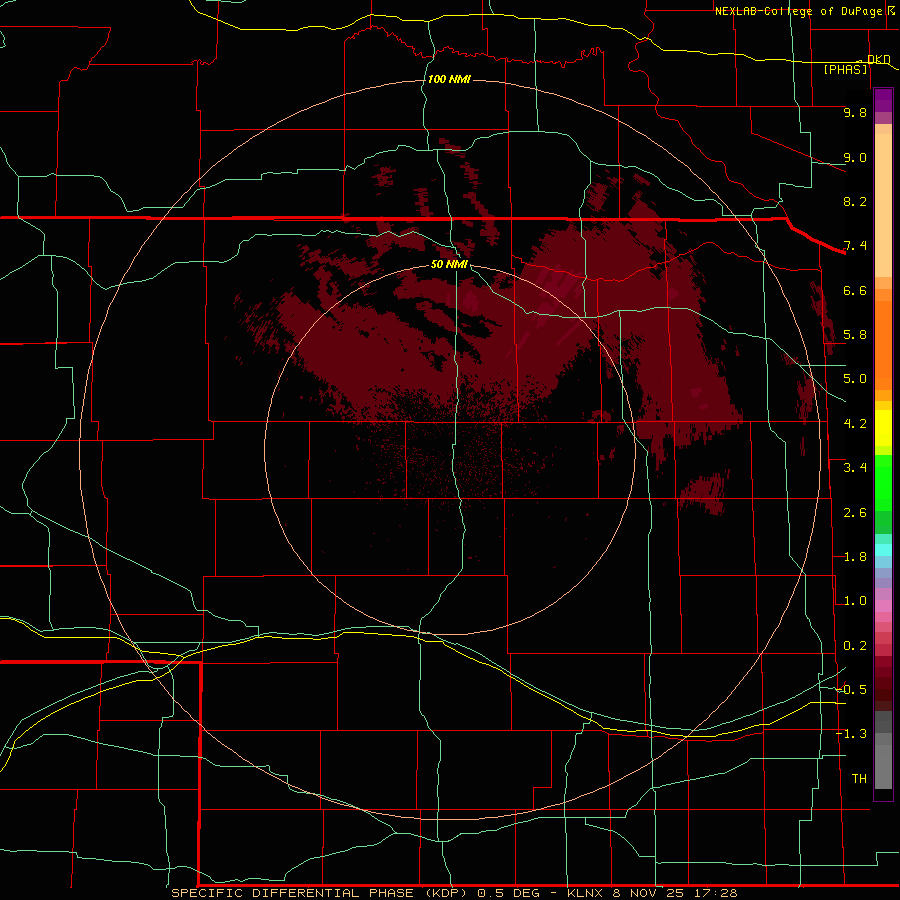Click the -1.3 legend value

pos(851,734)
